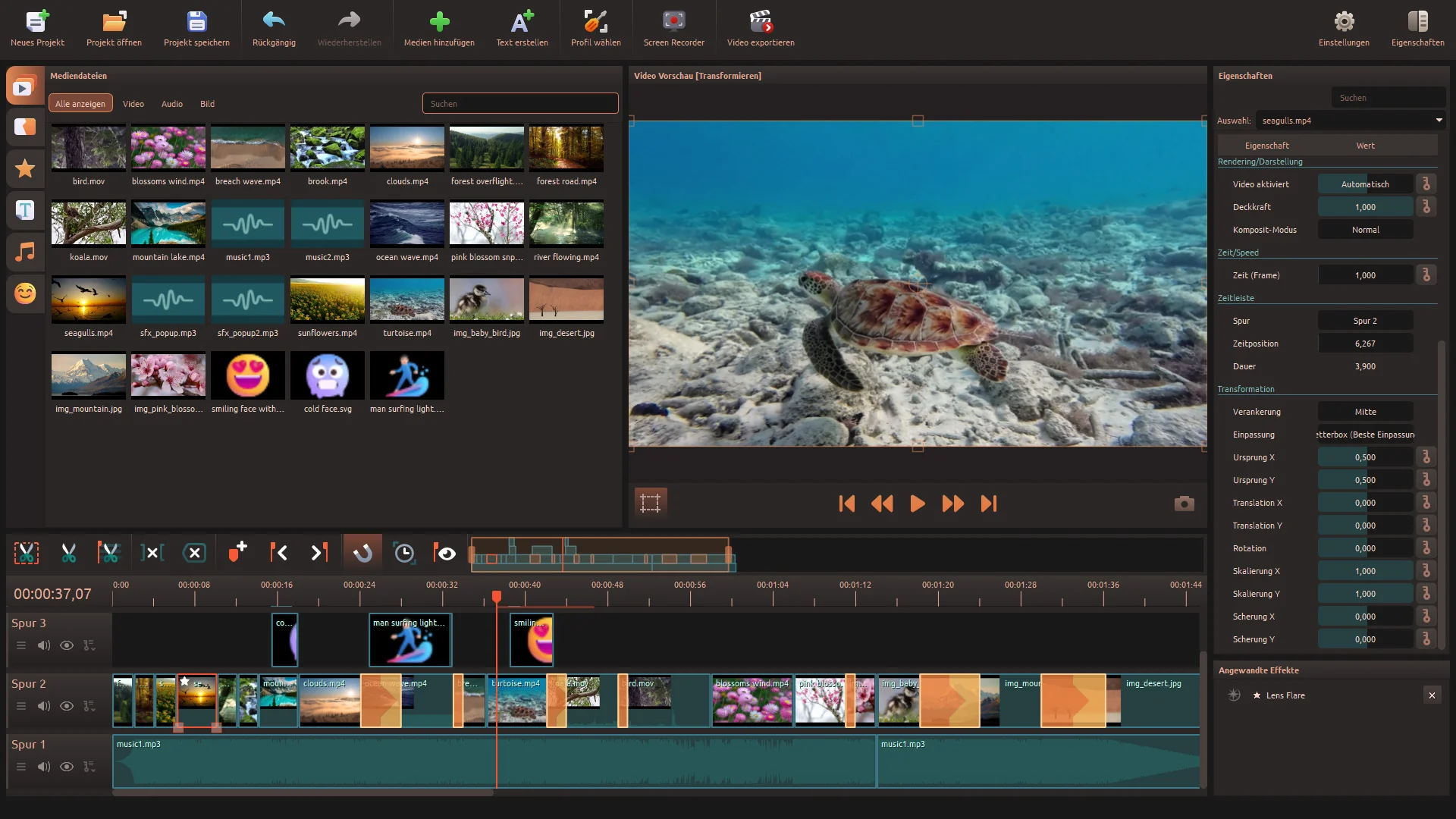Play the video preview
The height and width of the screenshot is (819, 1456).
coord(918,504)
